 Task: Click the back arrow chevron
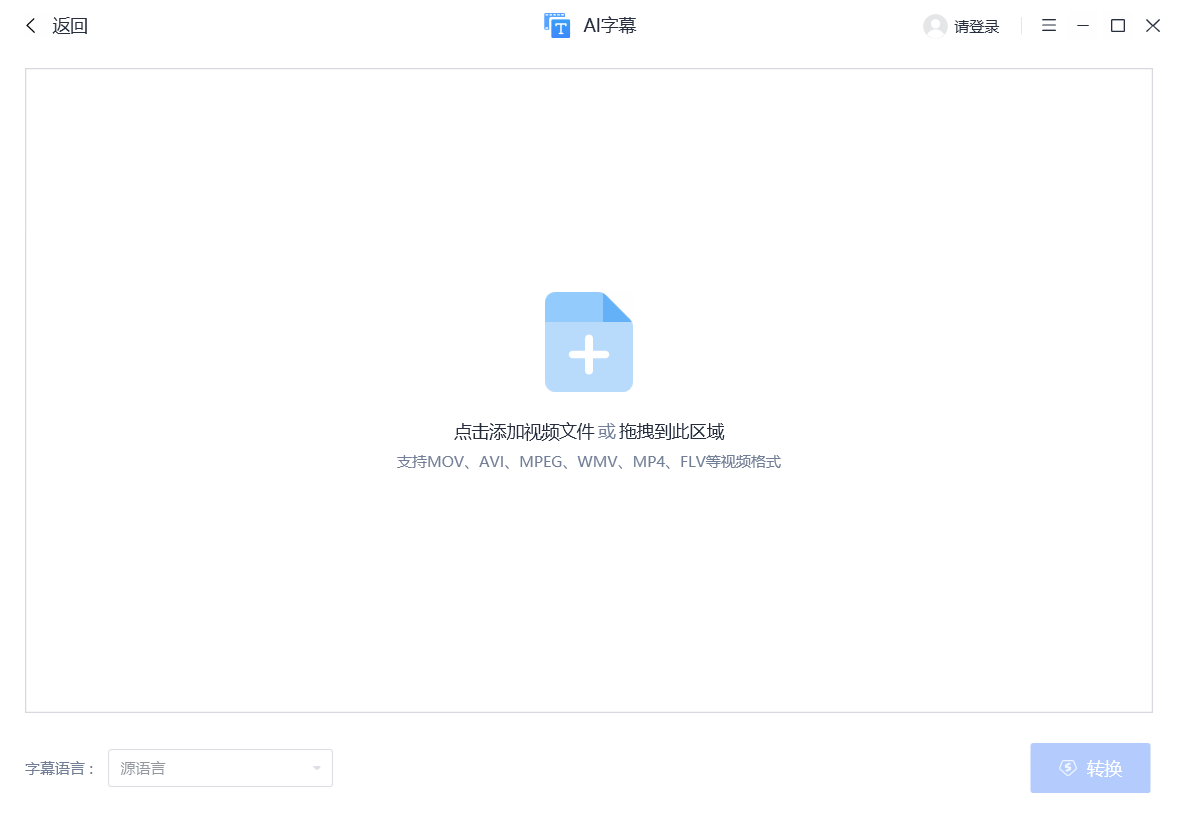(x=29, y=25)
